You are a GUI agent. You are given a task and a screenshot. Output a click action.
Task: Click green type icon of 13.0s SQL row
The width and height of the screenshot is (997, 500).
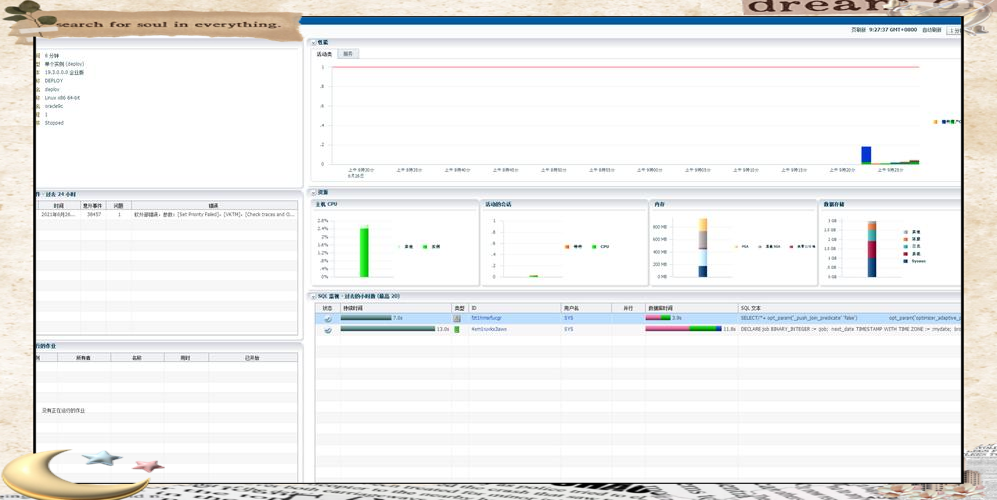tap(457, 330)
